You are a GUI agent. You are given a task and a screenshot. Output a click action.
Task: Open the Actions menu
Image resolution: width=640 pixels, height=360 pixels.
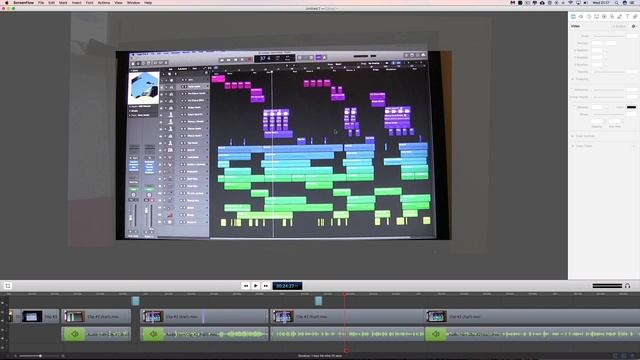(104, 3)
